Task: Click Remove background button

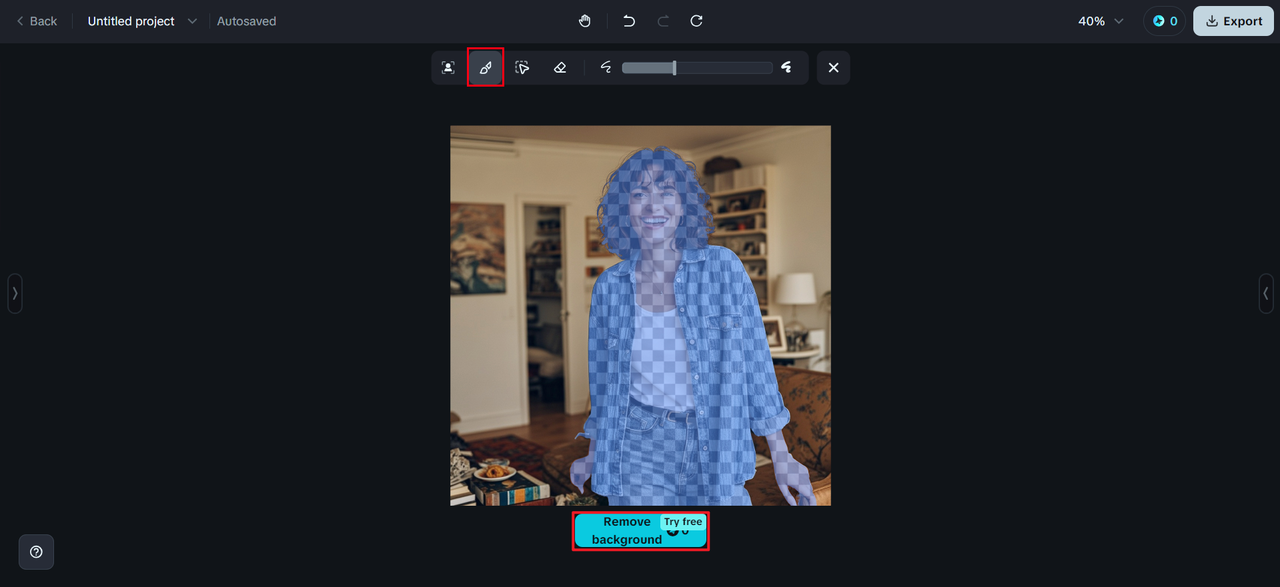Action: (x=640, y=531)
